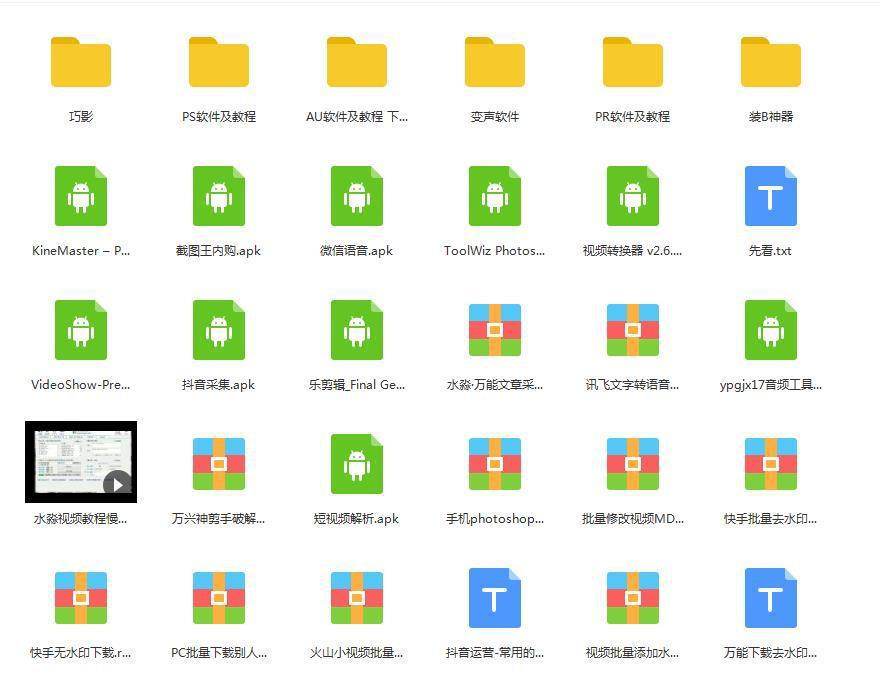Image resolution: width=880 pixels, height=692 pixels.
Task: Click the ToolWiz Photos... file name
Action: pyautogui.click(x=494, y=251)
